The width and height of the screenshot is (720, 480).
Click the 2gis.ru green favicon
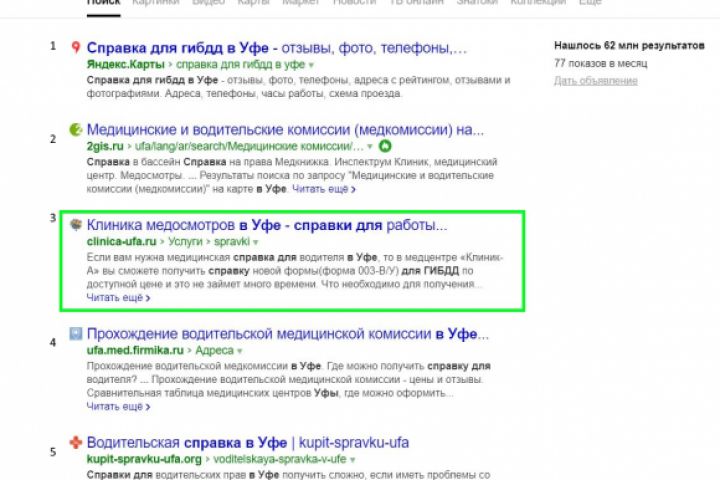(x=76, y=130)
